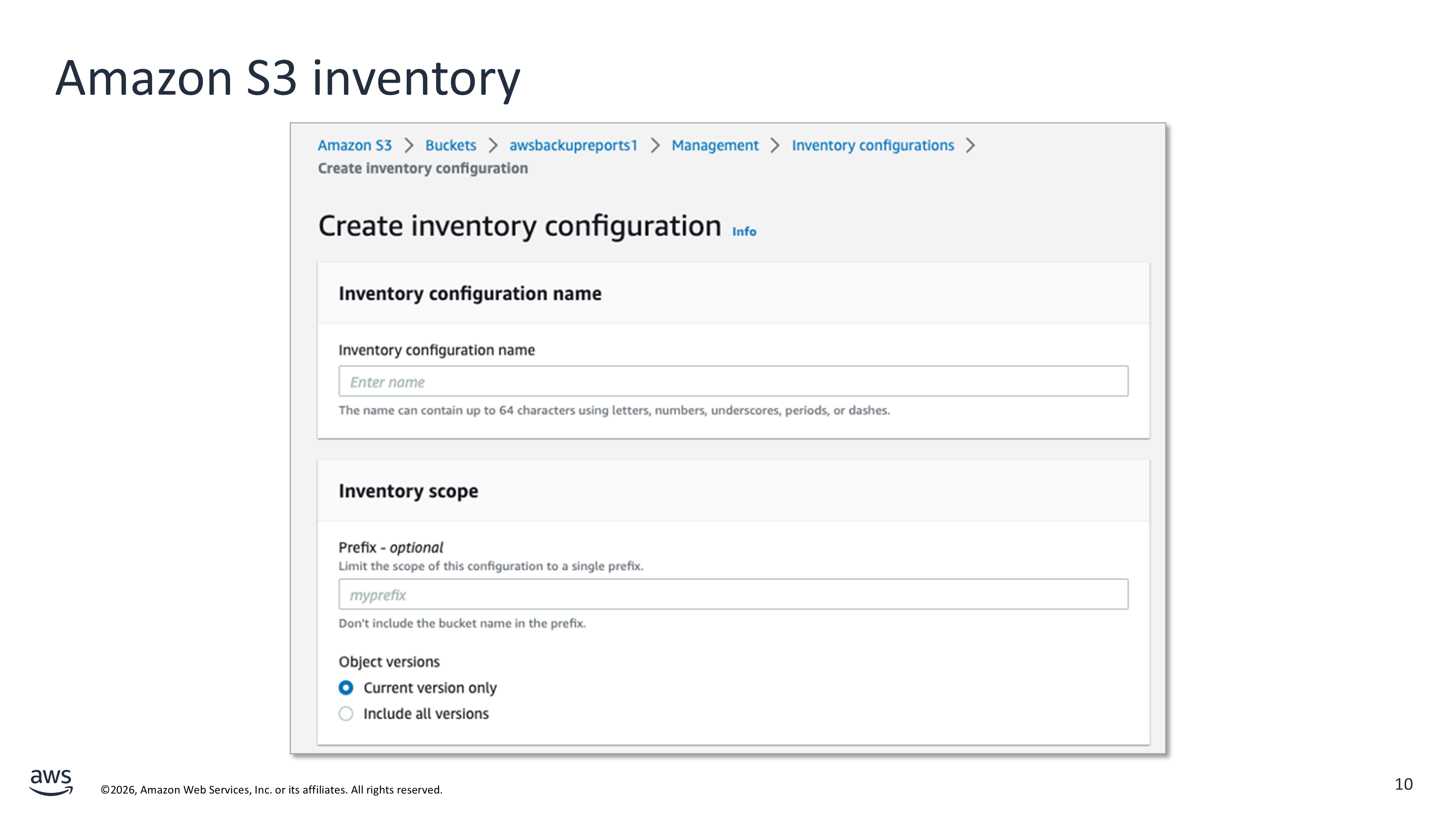Screen dimensions: 1456x819
Task: Click chevron after Management breadcrumb
Action: point(775,145)
